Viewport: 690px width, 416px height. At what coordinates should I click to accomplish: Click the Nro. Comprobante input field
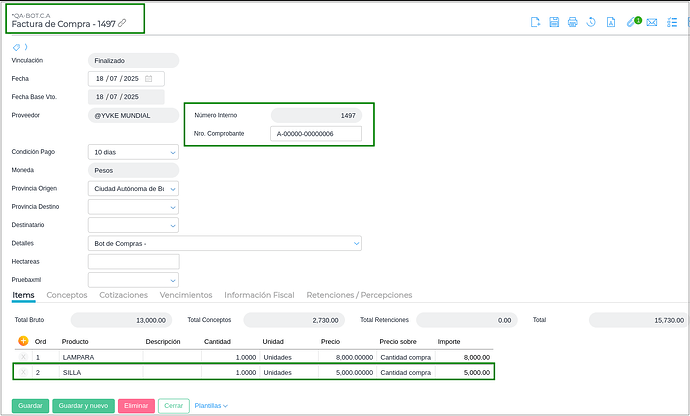316,133
